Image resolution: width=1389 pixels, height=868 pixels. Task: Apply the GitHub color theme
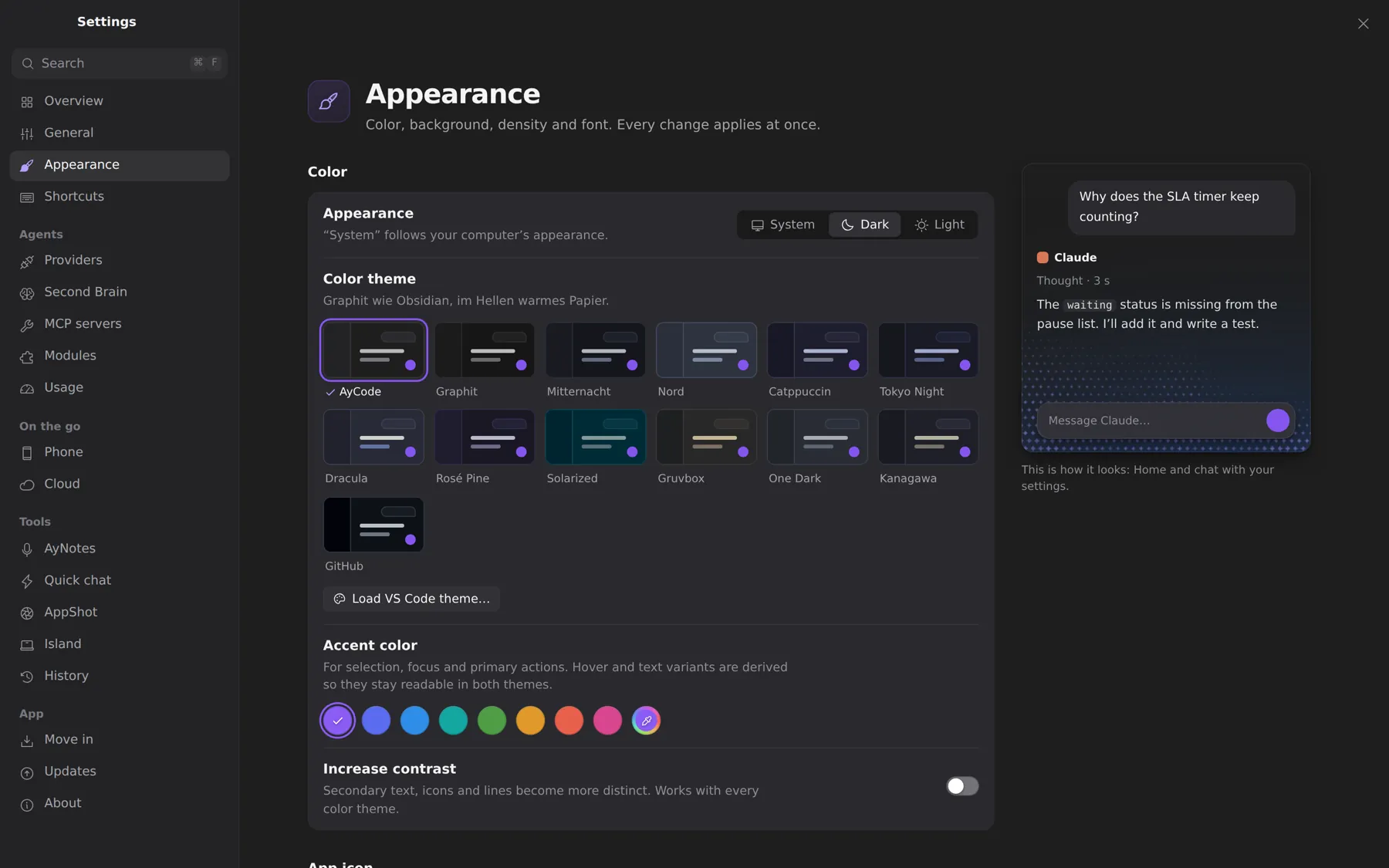(373, 525)
